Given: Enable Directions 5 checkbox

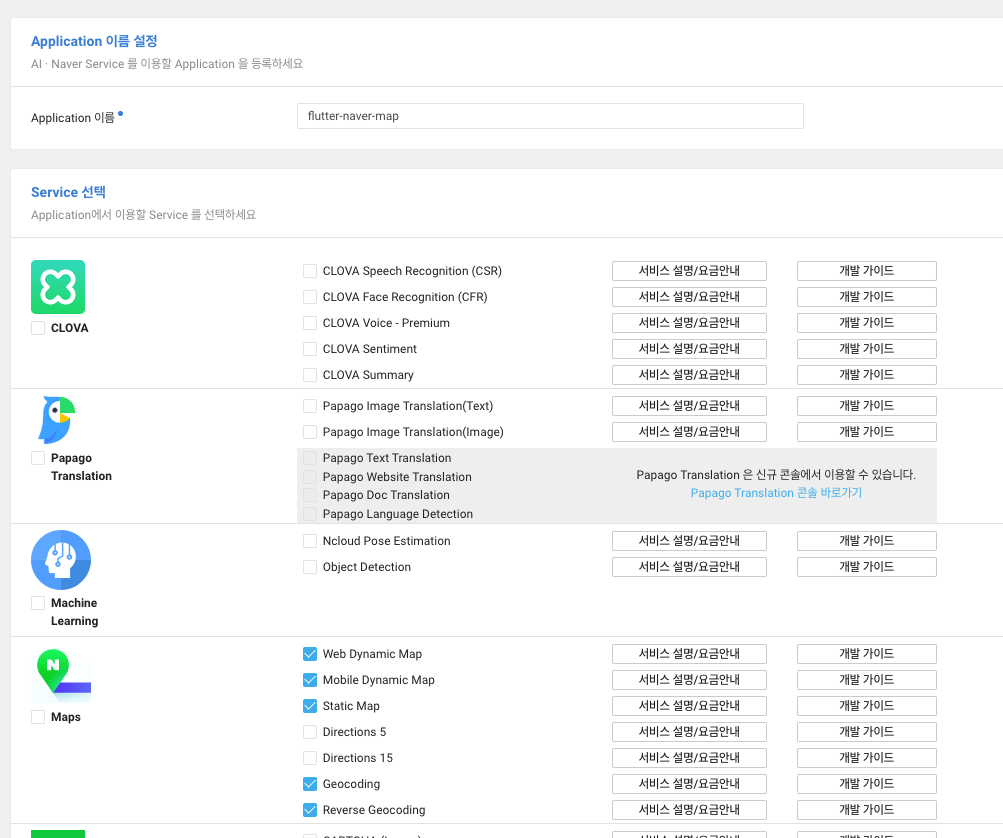Looking at the screenshot, I should [310, 732].
